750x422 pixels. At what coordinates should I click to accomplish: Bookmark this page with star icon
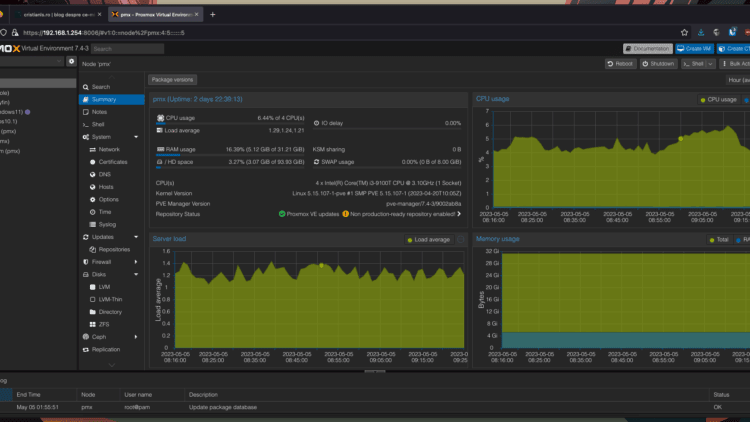684,33
